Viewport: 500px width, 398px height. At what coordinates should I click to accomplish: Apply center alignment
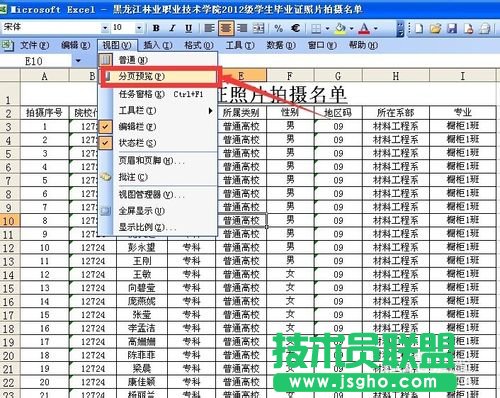click(x=226, y=28)
